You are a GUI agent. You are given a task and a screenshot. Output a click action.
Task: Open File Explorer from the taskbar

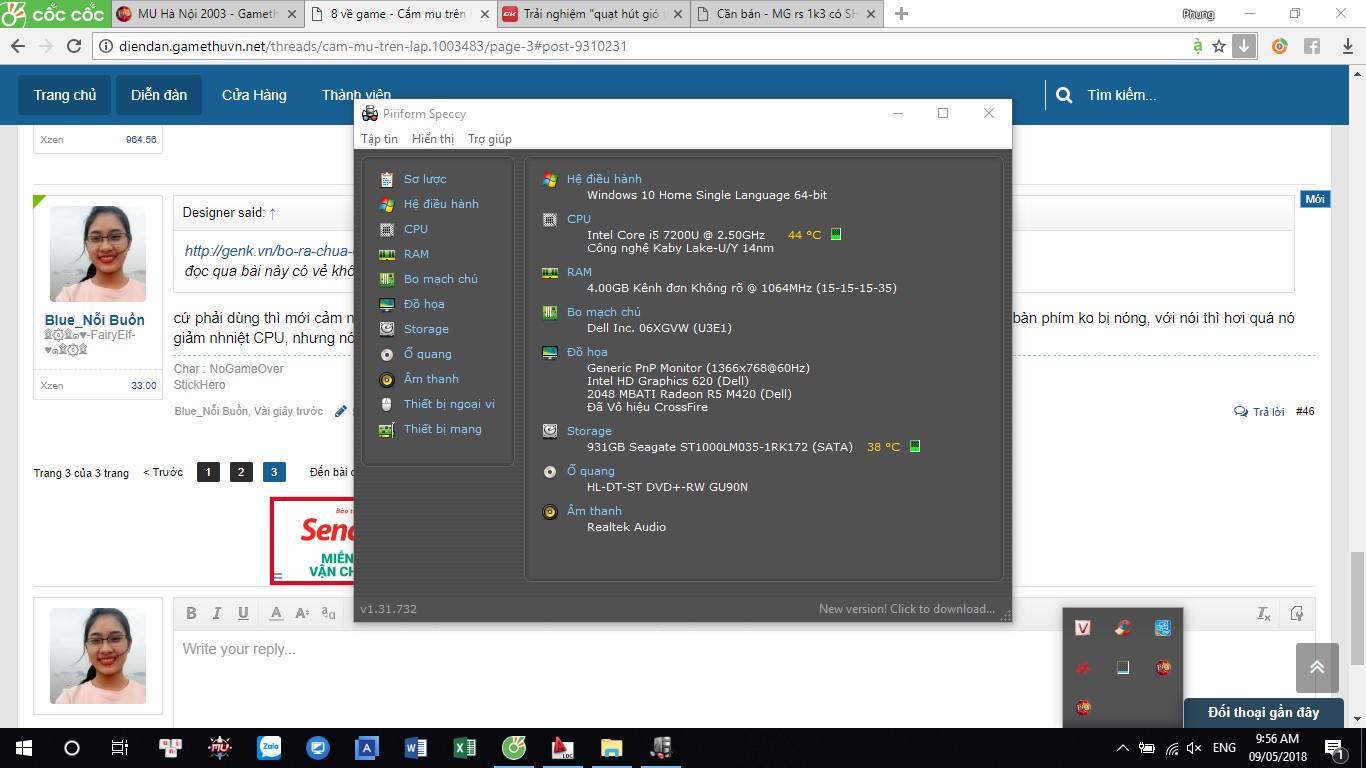(612, 747)
